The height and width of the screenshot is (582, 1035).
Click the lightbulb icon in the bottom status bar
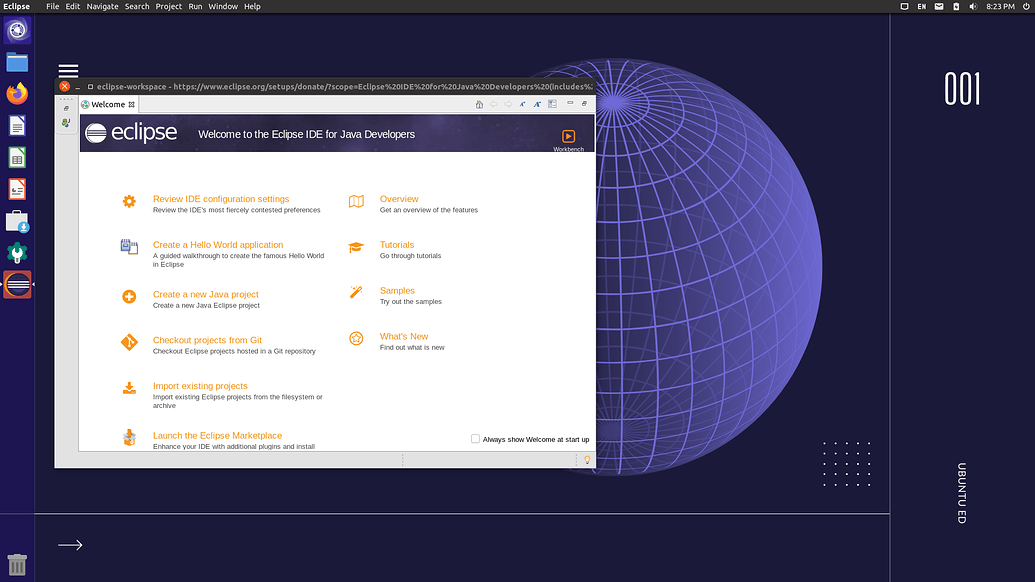coord(587,459)
